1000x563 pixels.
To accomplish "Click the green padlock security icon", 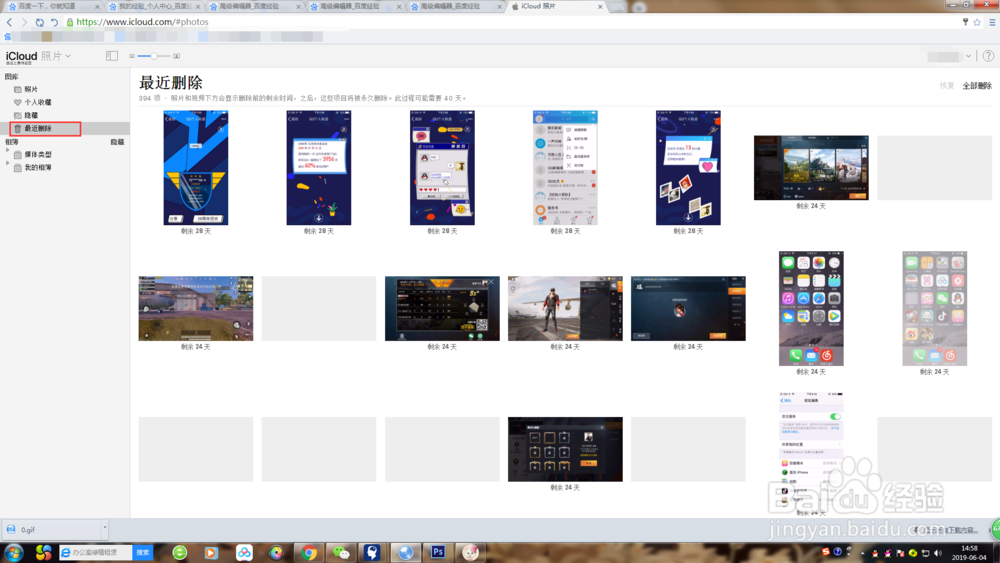I will coord(70,22).
